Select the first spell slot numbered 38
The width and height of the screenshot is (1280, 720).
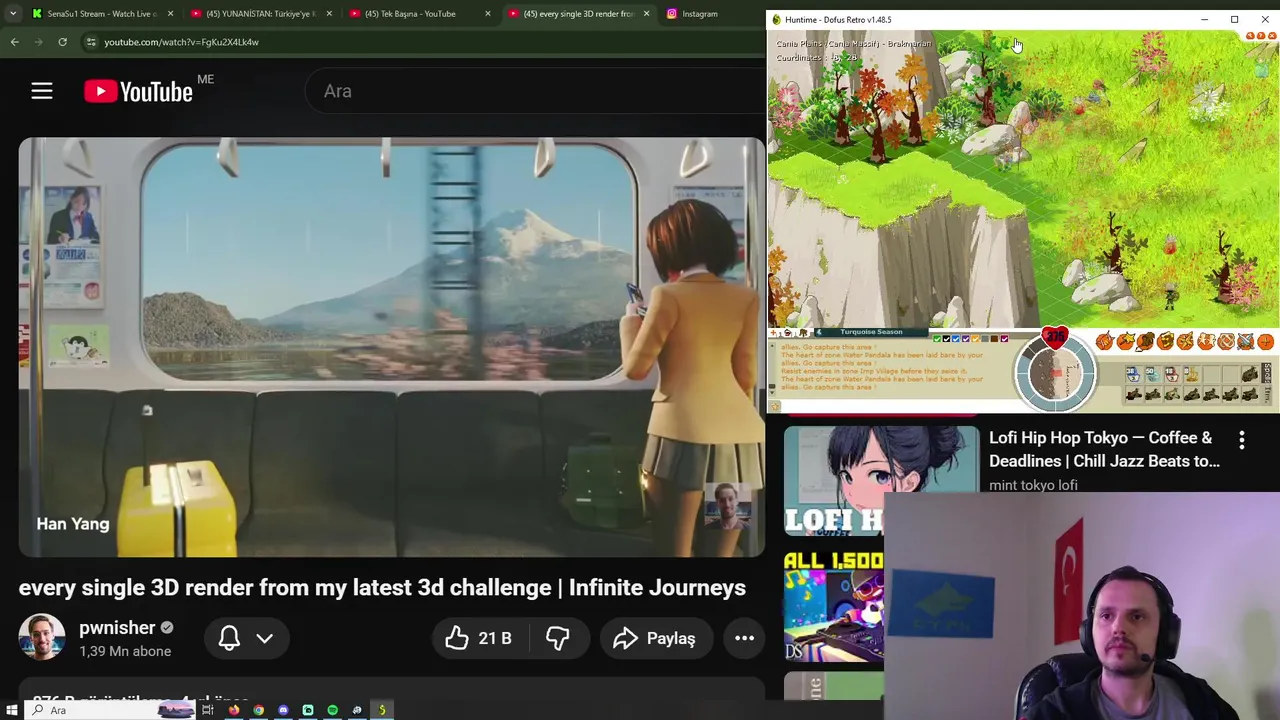pyautogui.click(x=1133, y=374)
